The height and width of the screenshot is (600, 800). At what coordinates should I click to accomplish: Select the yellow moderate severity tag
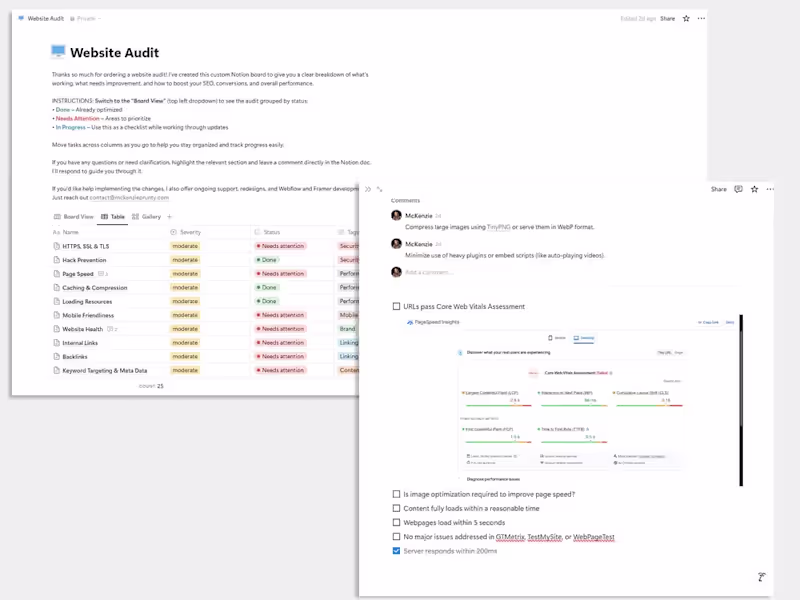pyautogui.click(x=185, y=245)
